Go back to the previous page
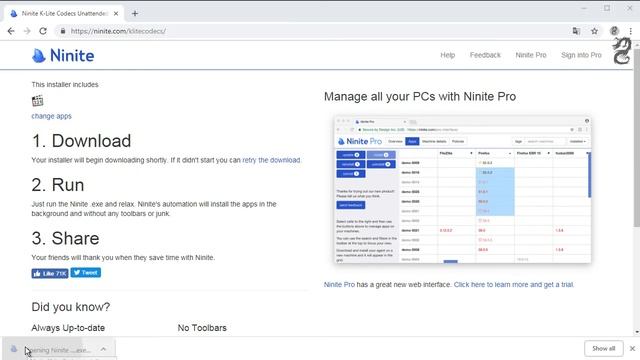Screen dimensions: 640x360 click(x=11, y=31)
